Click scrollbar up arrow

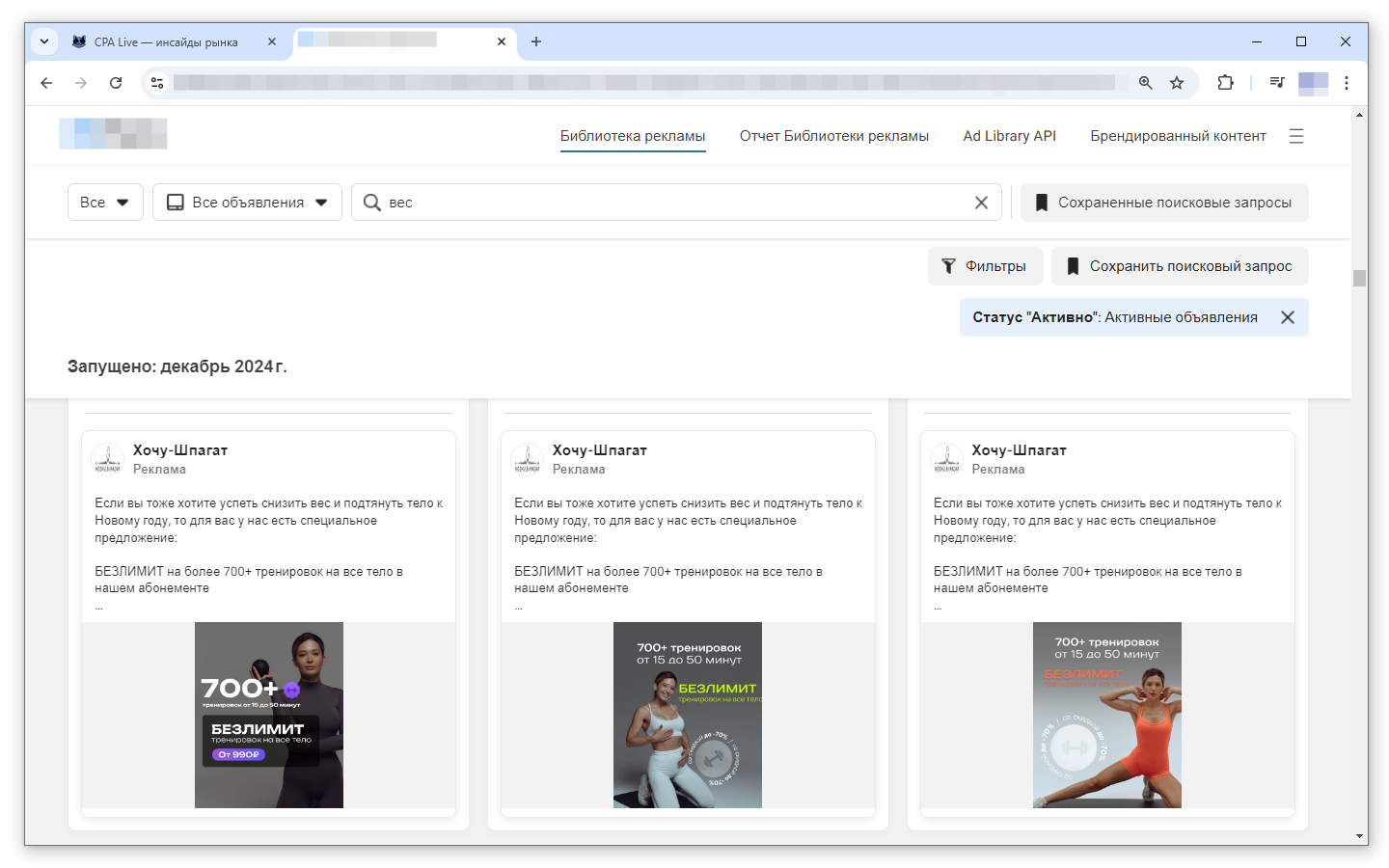click(x=1359, y=115)
